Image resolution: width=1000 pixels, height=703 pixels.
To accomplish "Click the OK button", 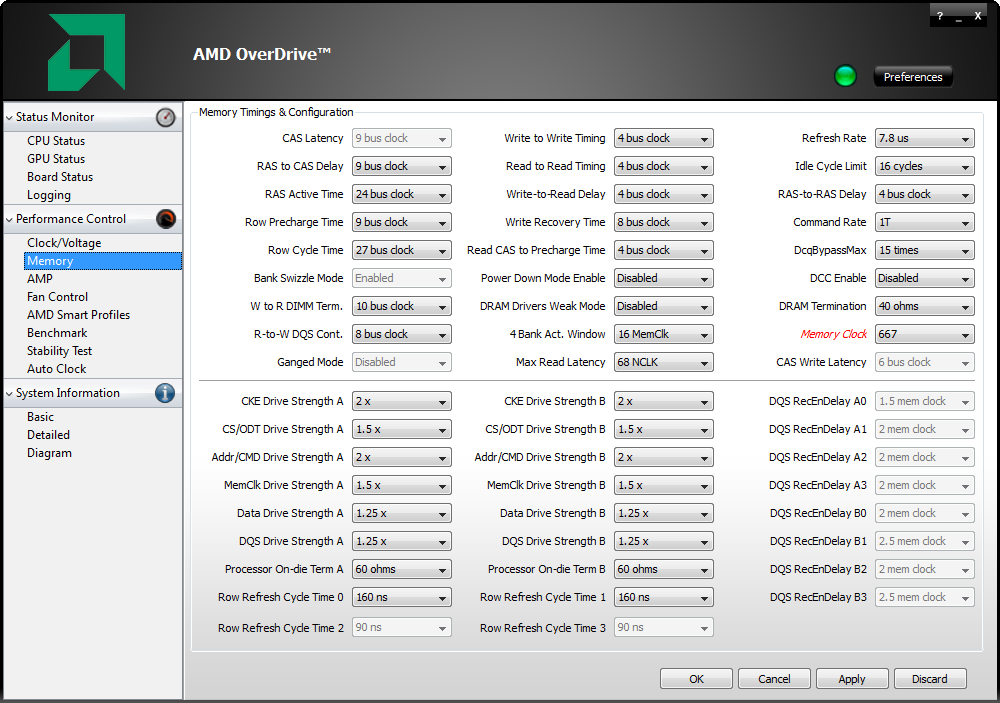I will (696, 679).
